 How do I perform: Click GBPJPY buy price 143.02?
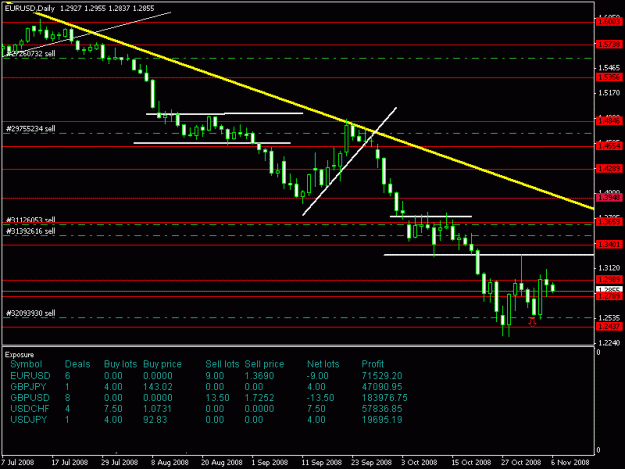click(x=157, y=387)
